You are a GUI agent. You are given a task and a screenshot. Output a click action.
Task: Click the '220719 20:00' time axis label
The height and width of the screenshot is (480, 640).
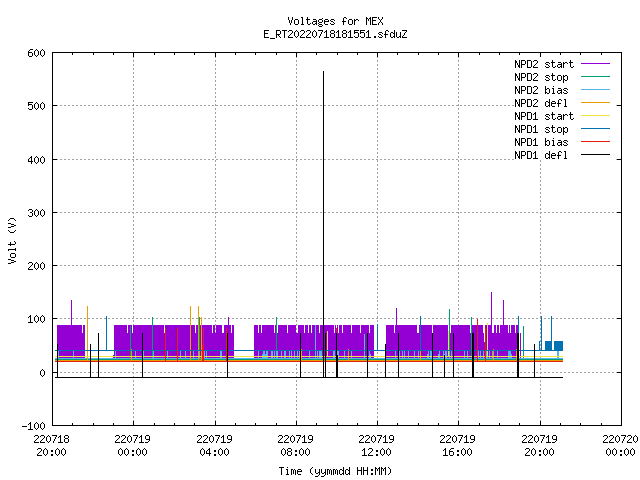[x=540, y=446]
